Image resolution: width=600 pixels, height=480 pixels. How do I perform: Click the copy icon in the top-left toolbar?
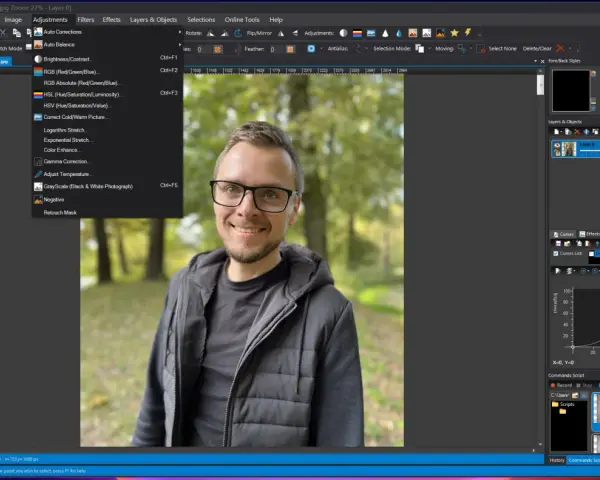(16, 33)
